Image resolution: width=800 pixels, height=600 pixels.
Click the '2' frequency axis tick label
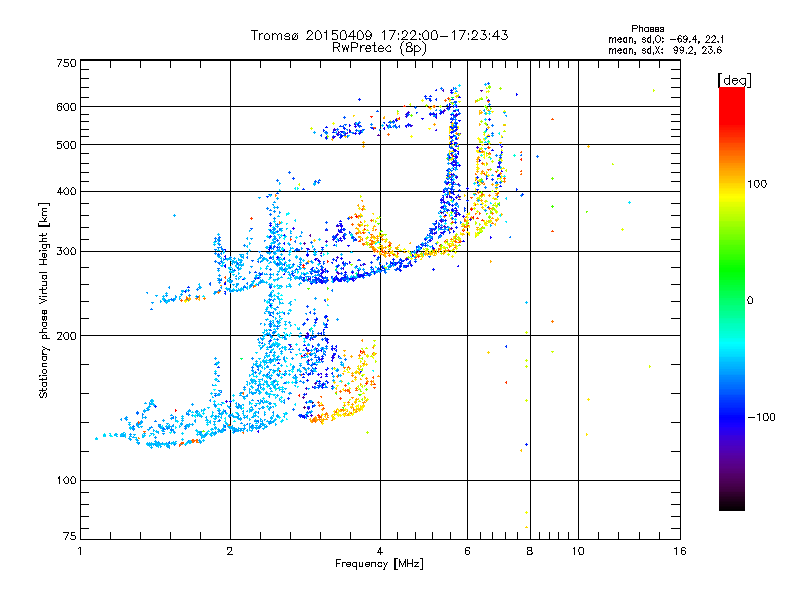230,551
